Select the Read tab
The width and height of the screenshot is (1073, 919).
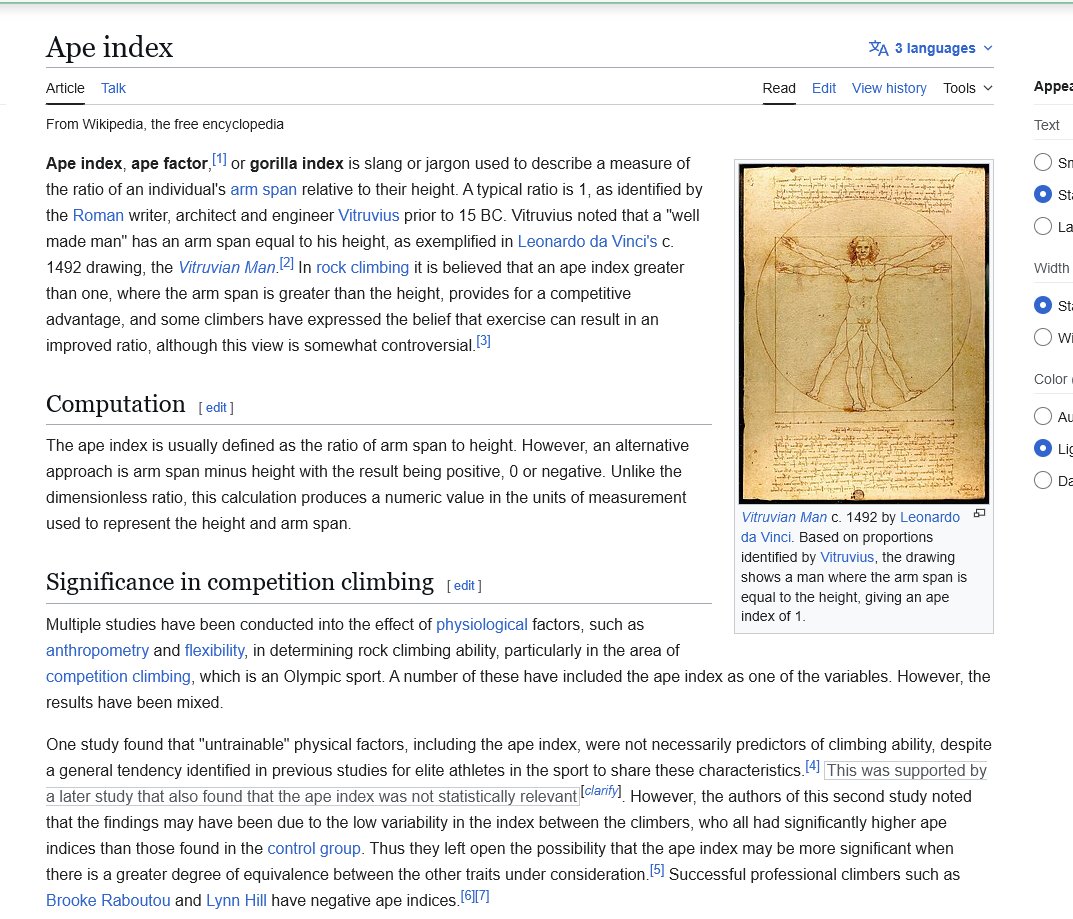(x=778, y=88)
